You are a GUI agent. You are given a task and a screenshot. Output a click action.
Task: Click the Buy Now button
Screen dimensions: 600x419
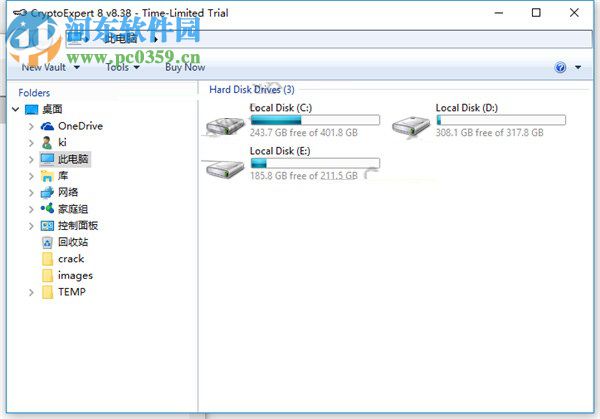185,67
